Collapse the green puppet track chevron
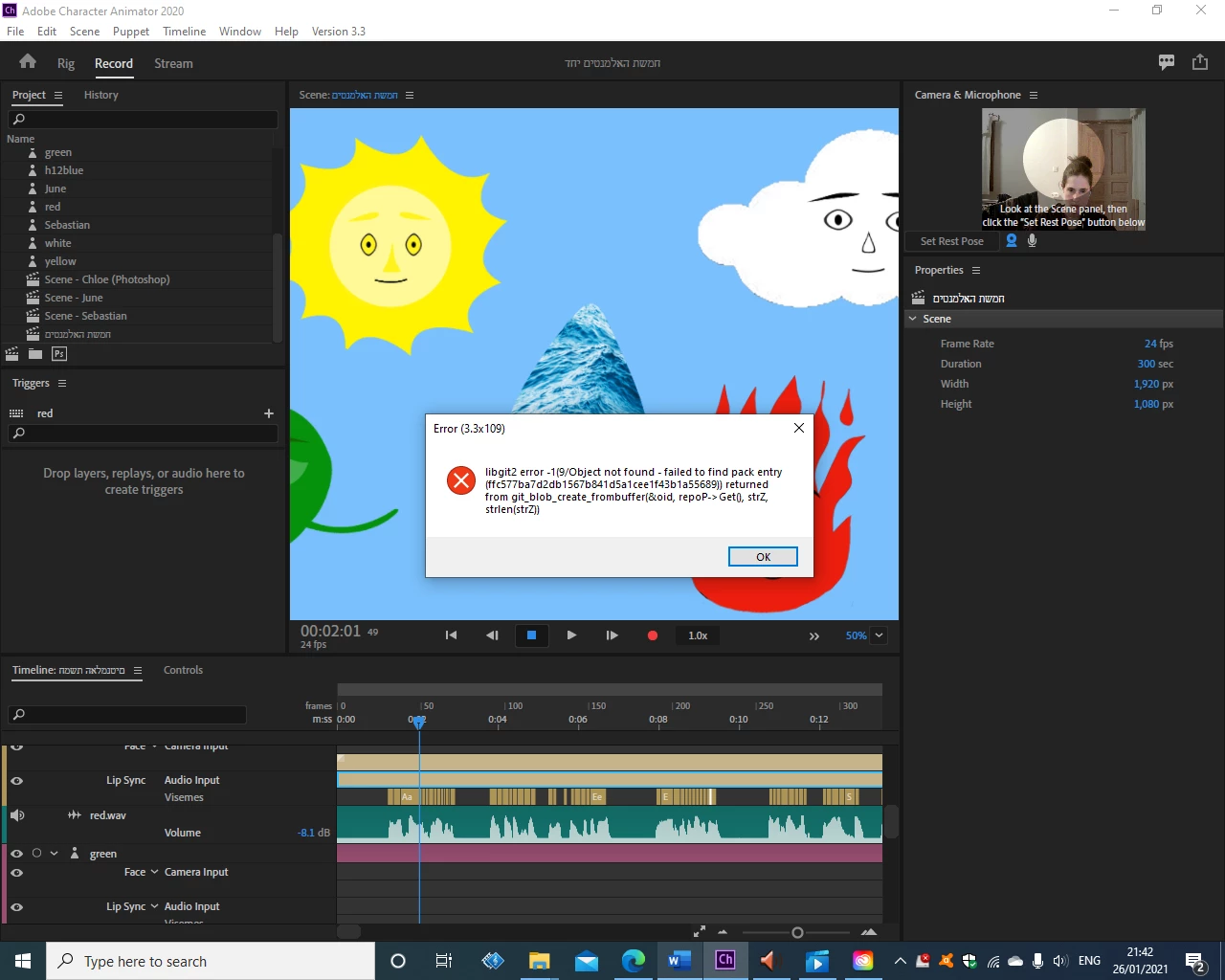The image size is (1225, 980). [54, 853]
